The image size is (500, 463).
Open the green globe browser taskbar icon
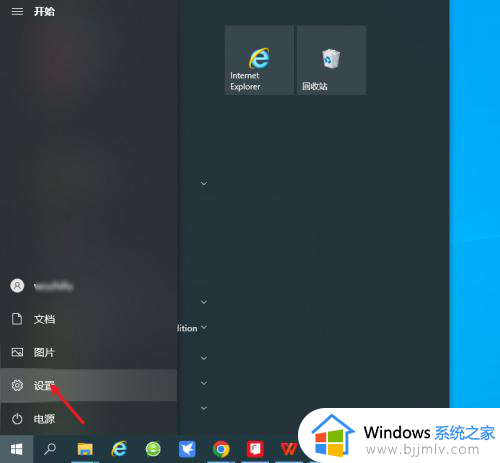153,449
